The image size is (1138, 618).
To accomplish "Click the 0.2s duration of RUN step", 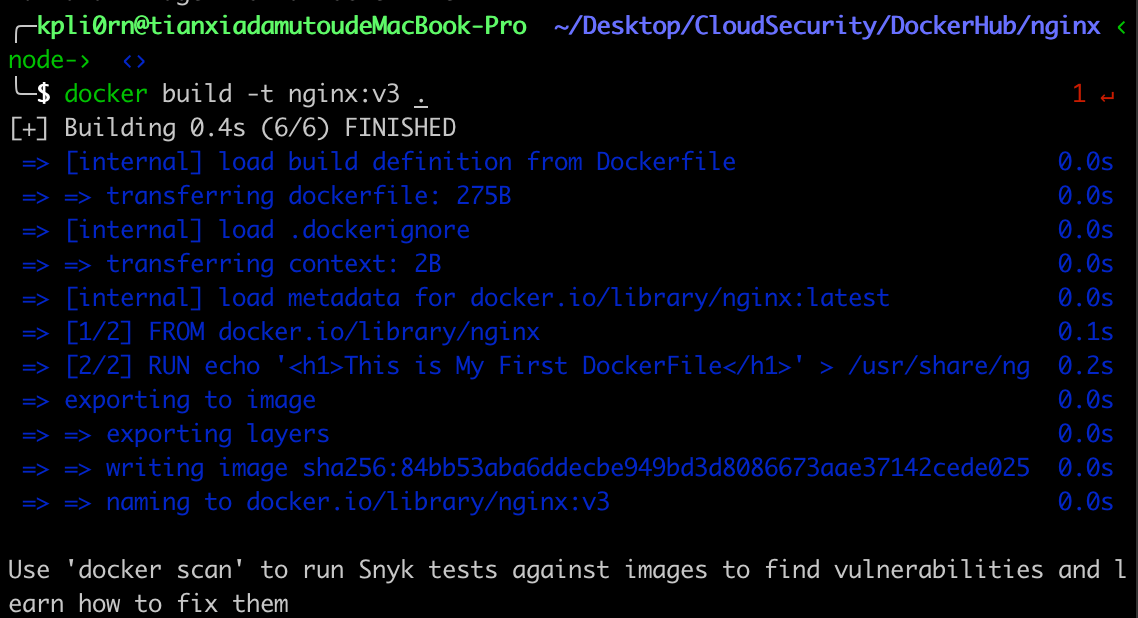I will 1085,367.
